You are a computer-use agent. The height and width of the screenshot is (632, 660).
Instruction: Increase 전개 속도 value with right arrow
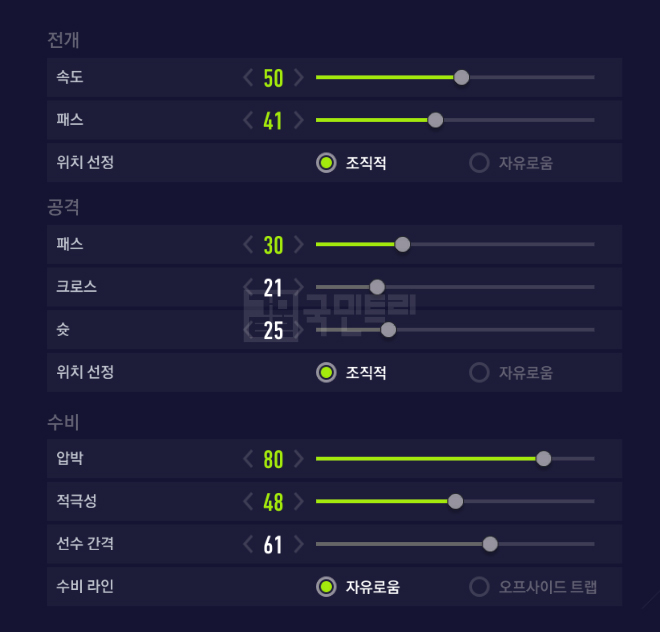[x=298, y=78]
